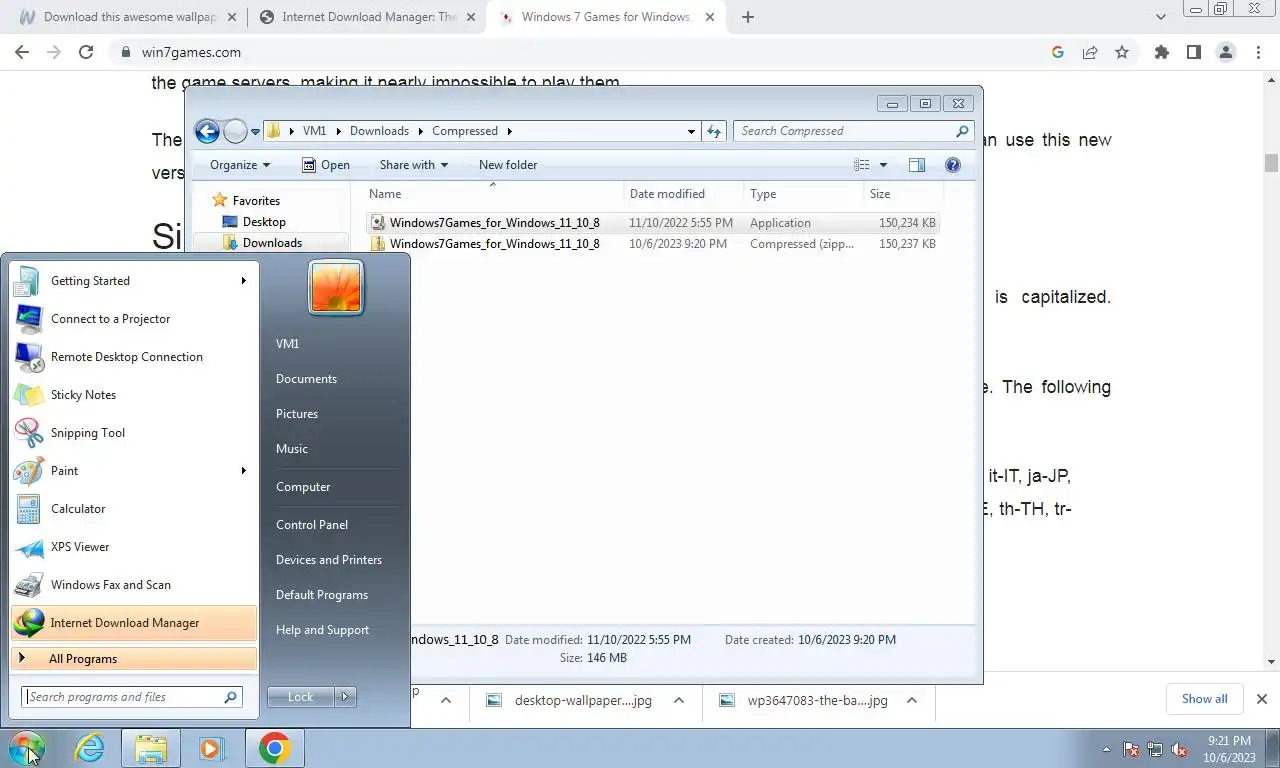Bookmark this page with star icon
This screenshot has height=768, width=1280.
pyautogui.click(x=1122, y=52)
